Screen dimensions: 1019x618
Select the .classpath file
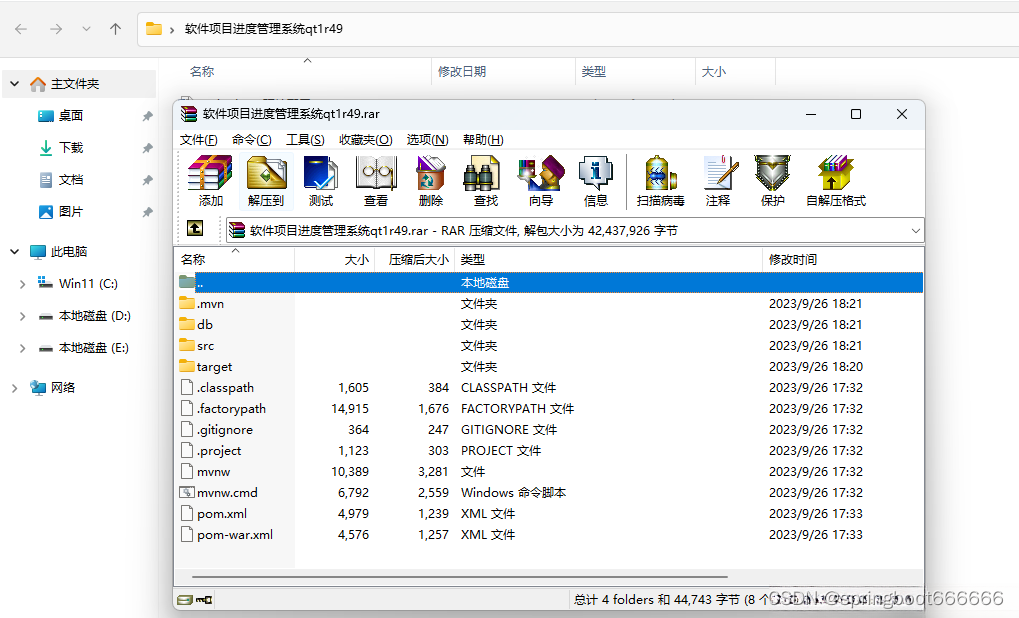click(x=549, y=387)
